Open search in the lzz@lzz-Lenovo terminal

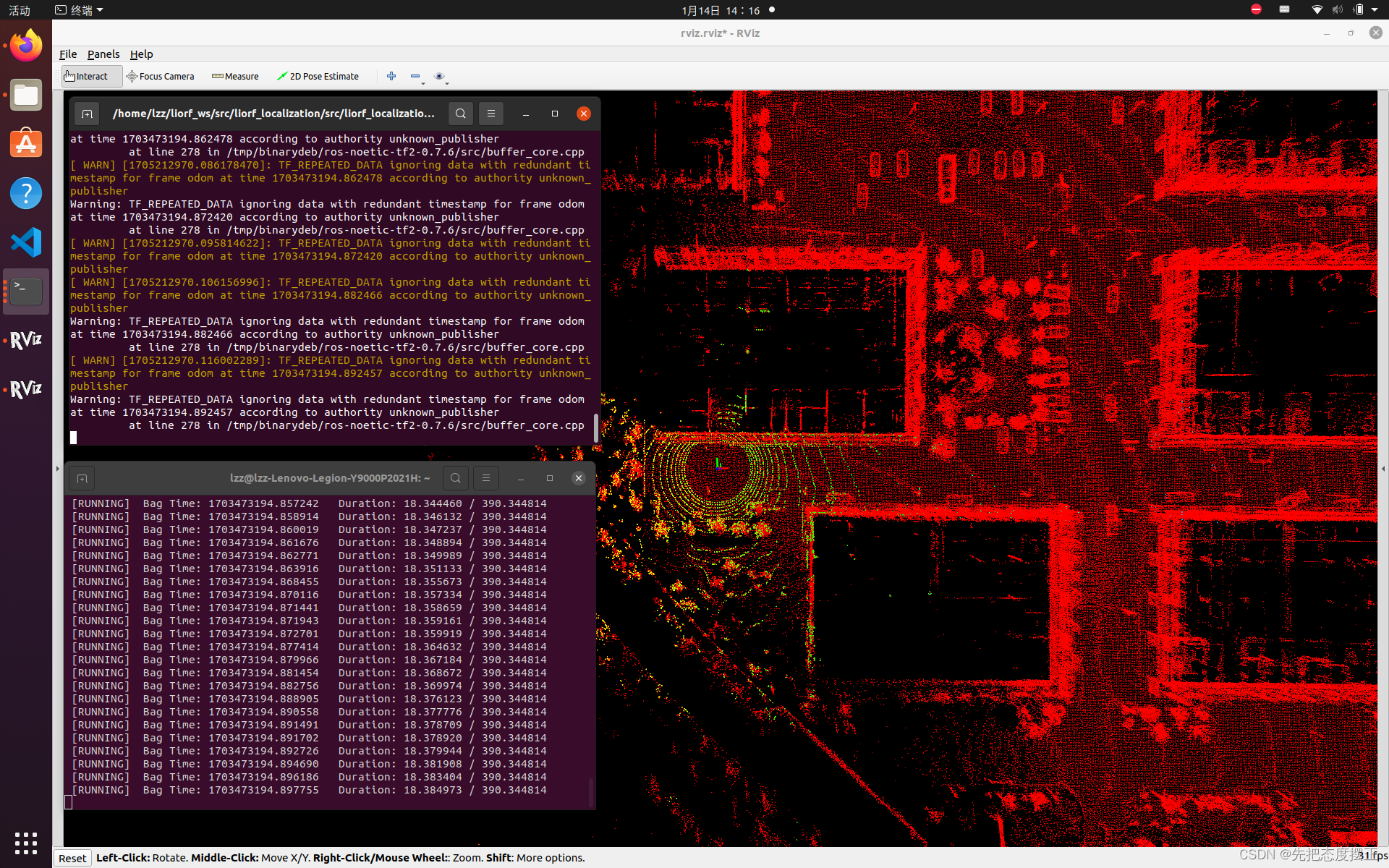(x=456, y=478)
